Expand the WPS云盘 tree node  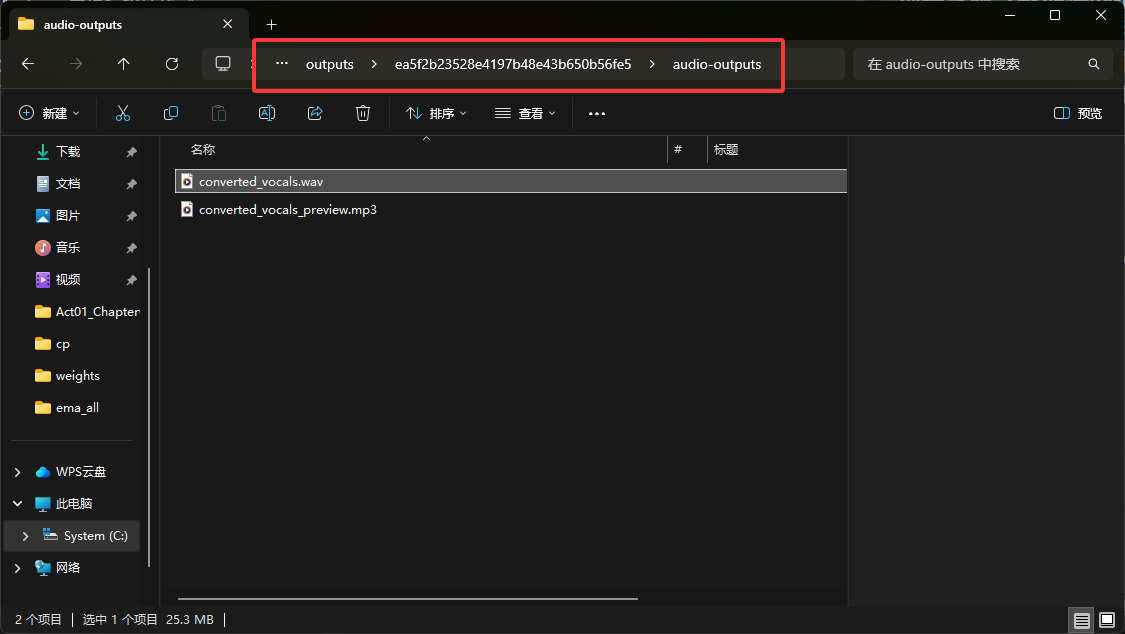tap(18, 472)
